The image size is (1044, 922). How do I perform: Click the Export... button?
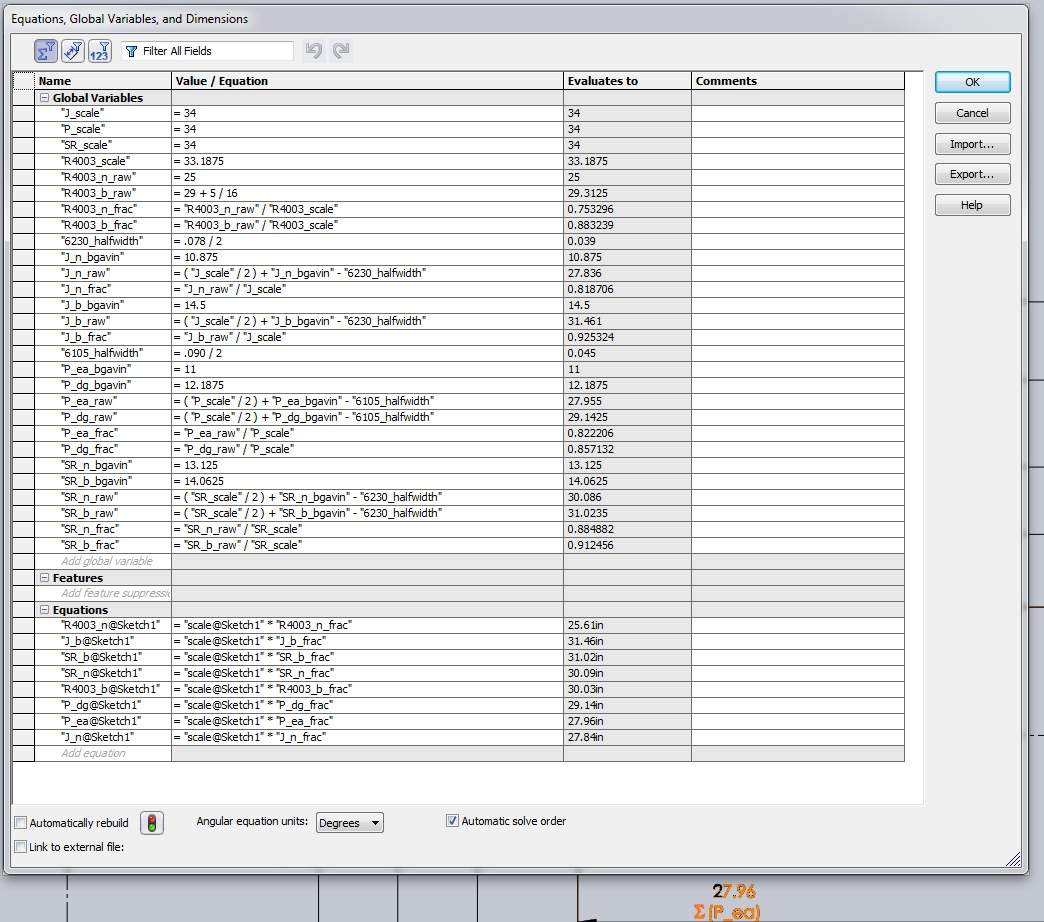point(972,174)
